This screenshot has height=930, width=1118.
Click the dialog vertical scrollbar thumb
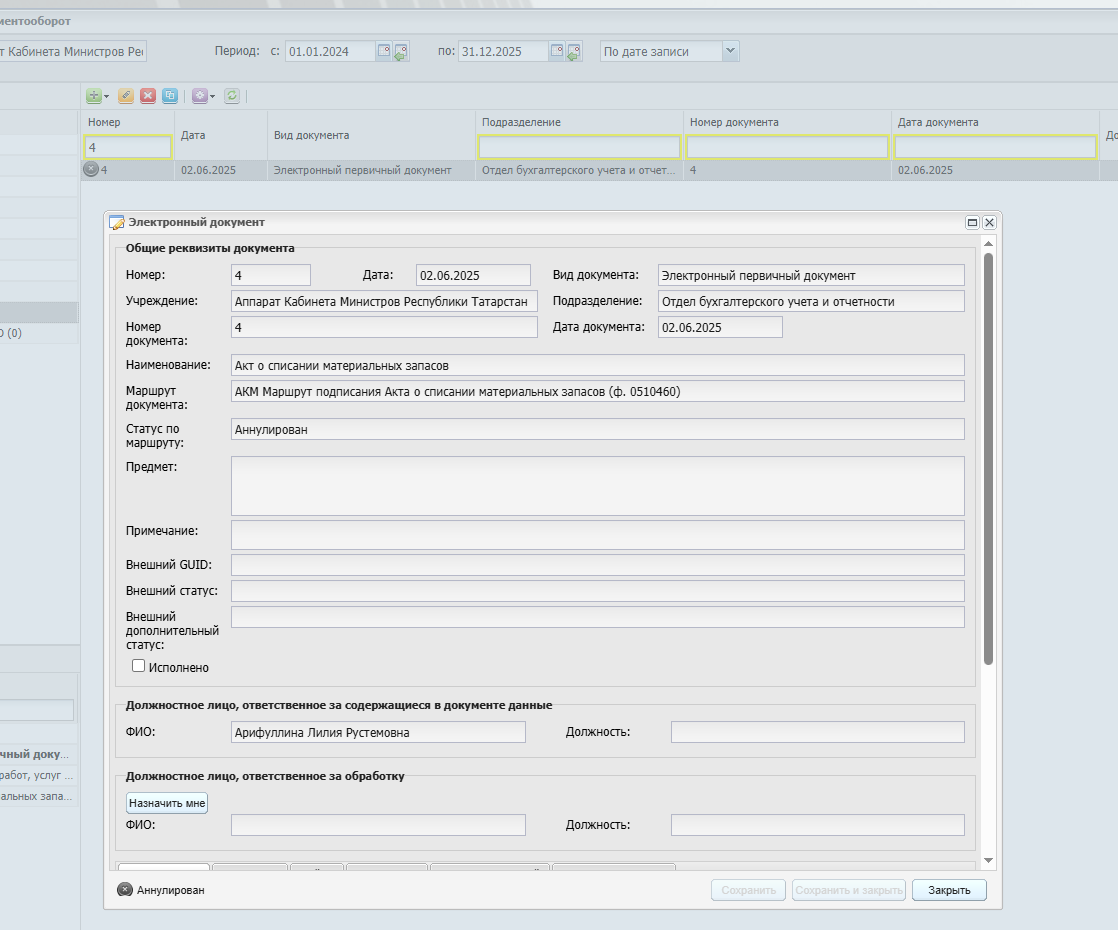click(x=988, y=459)
